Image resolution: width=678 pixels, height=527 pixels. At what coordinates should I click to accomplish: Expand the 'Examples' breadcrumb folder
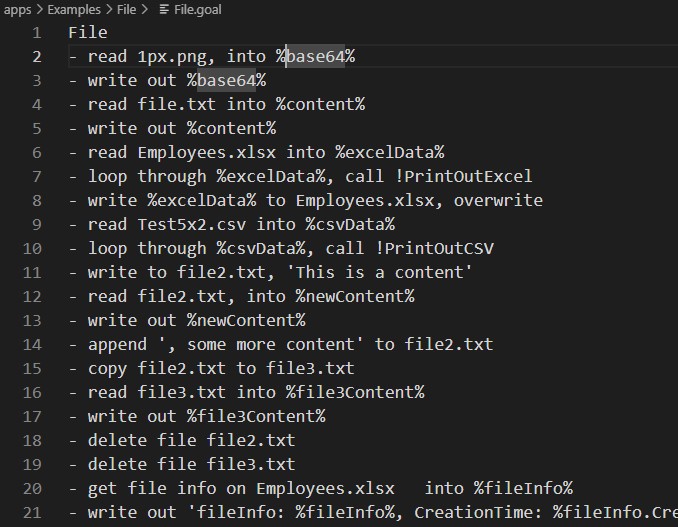tap(74, 10)
